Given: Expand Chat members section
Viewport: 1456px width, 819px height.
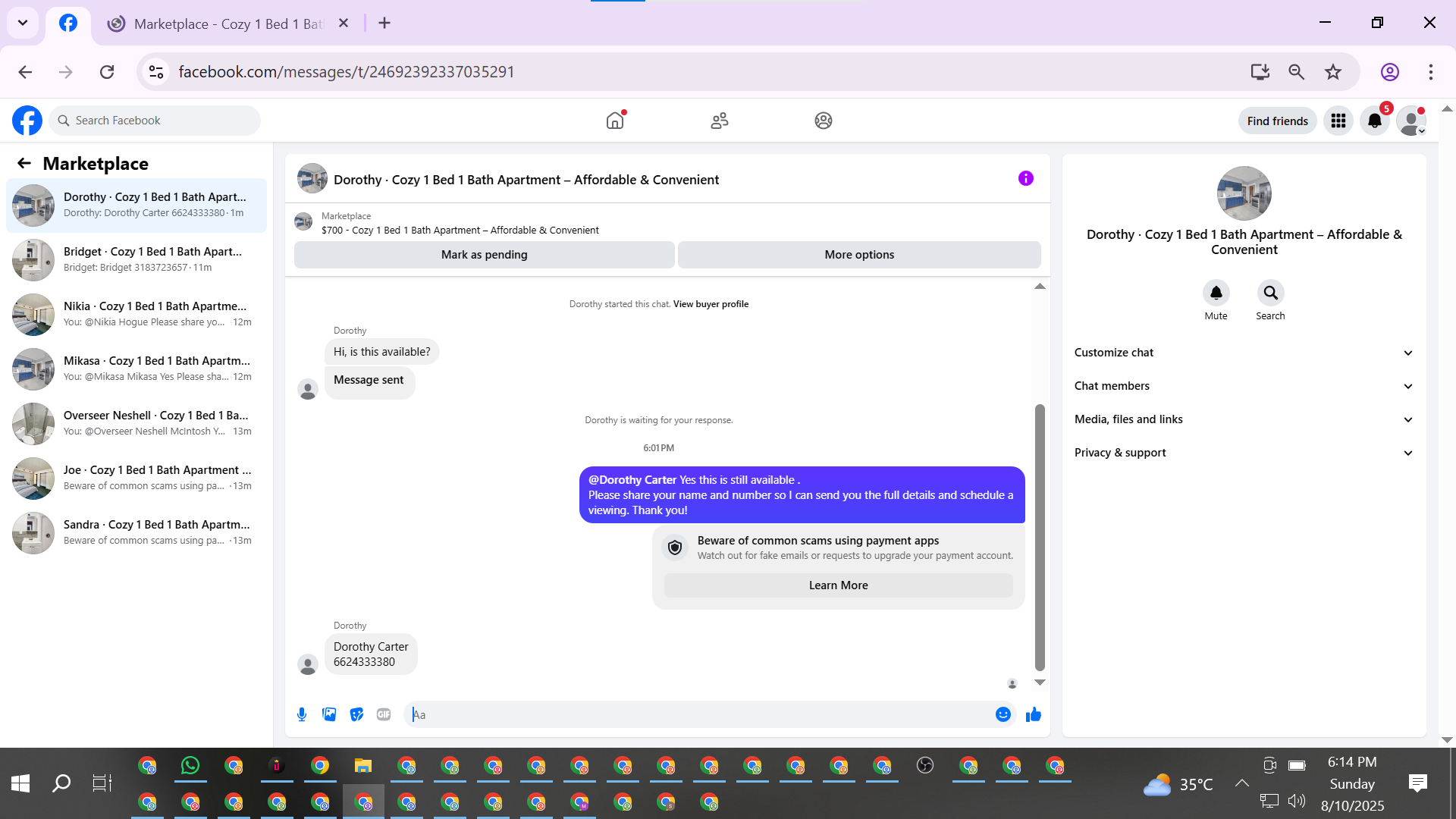Looking at the screenshot, I should pyautogui.click(x=1244, y=386).
